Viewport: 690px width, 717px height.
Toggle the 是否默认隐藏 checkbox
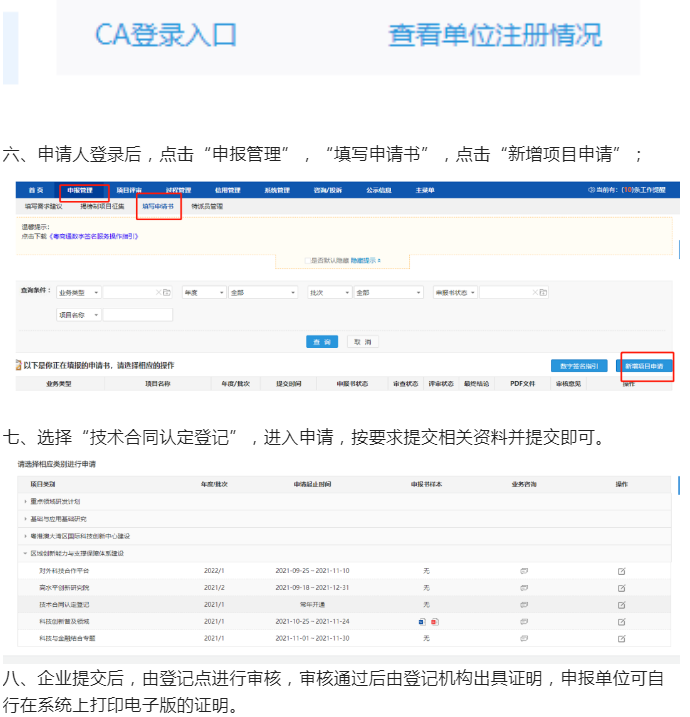tap(308, 261)
